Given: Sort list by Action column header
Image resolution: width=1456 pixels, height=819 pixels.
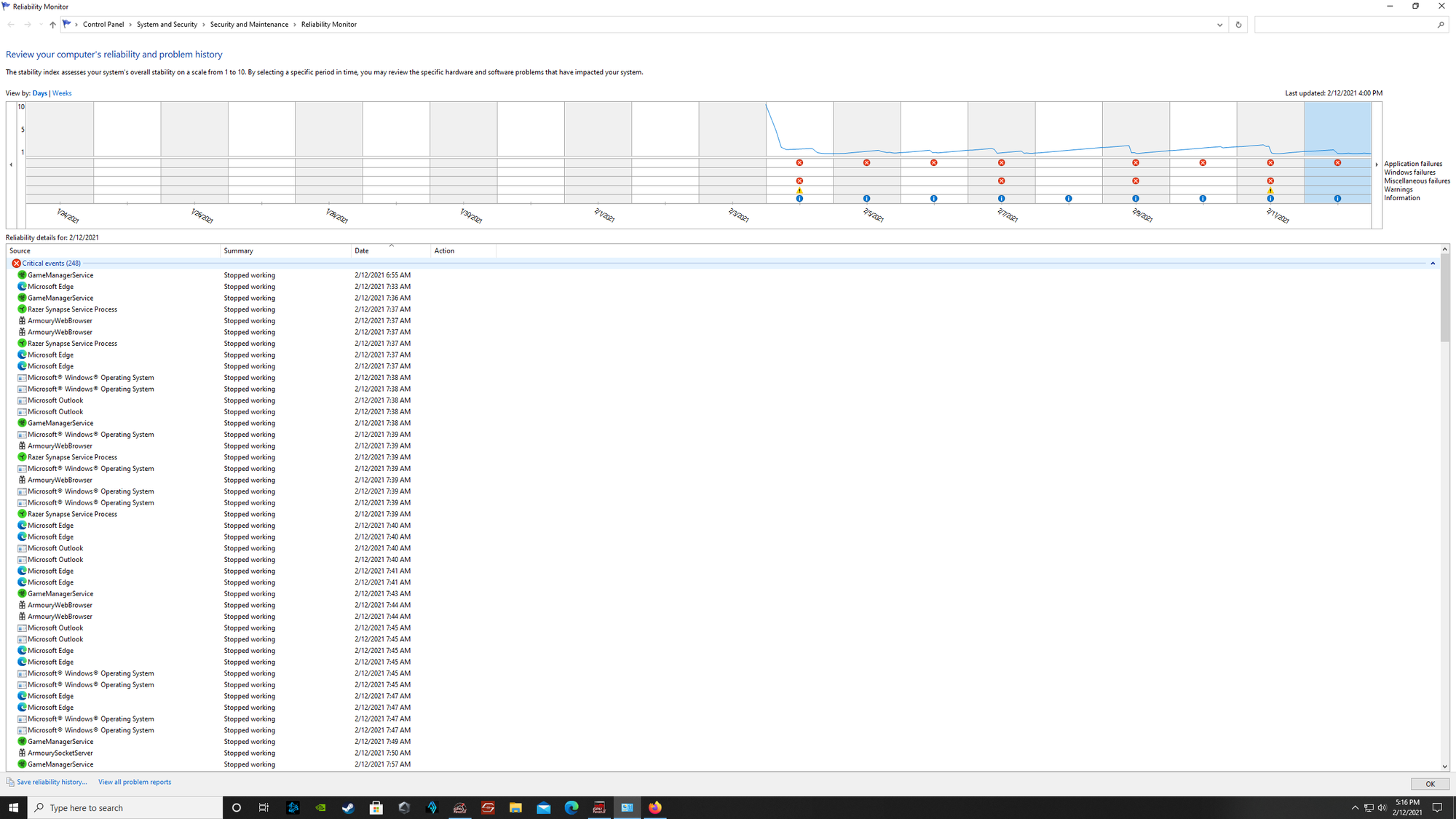Looking at the screenshot, I should pos(463,250).
